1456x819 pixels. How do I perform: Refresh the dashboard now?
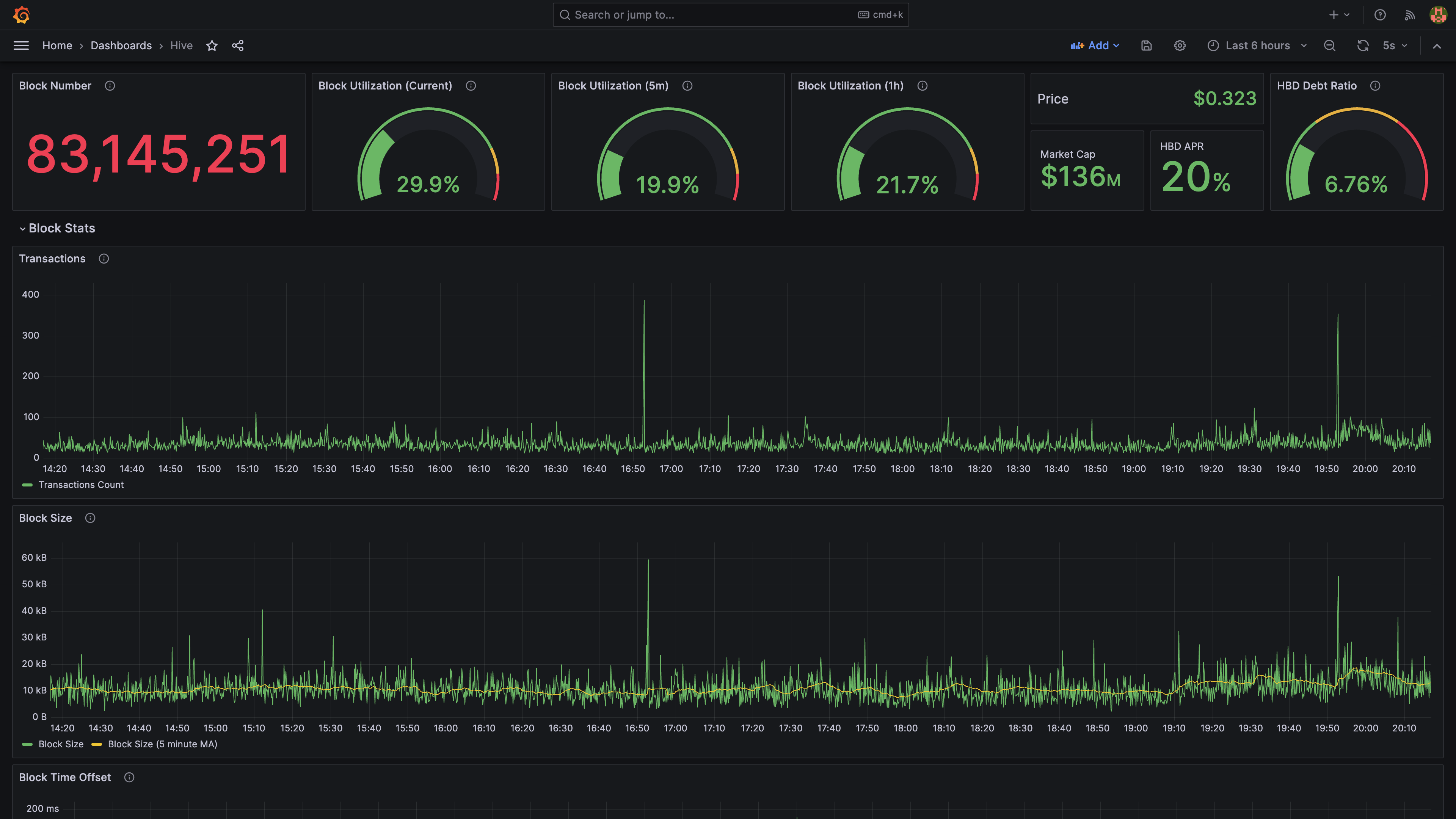point(1363,46)
